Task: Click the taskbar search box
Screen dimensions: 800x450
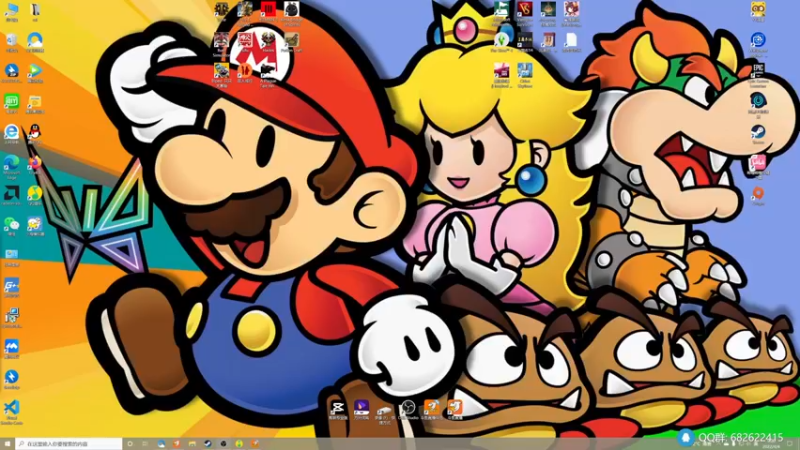Action: click(x=69, y=444)
